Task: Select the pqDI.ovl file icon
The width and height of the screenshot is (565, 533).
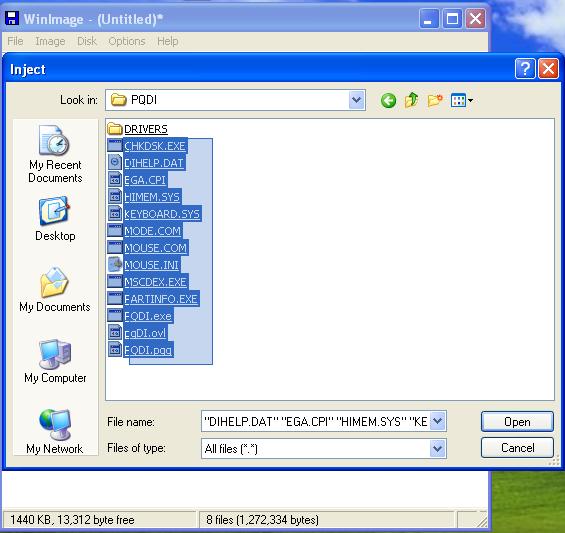Action: tap(115, 333)
